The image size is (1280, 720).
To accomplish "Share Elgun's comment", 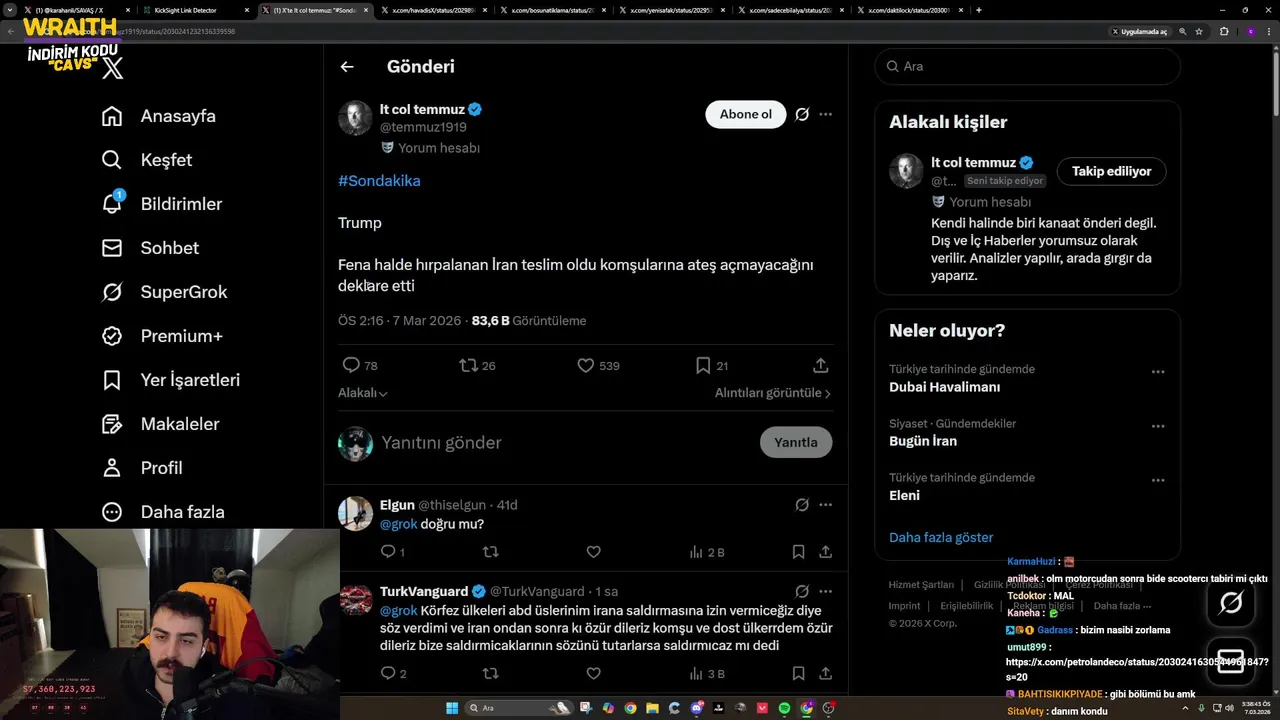I will (x=826, y=552).
